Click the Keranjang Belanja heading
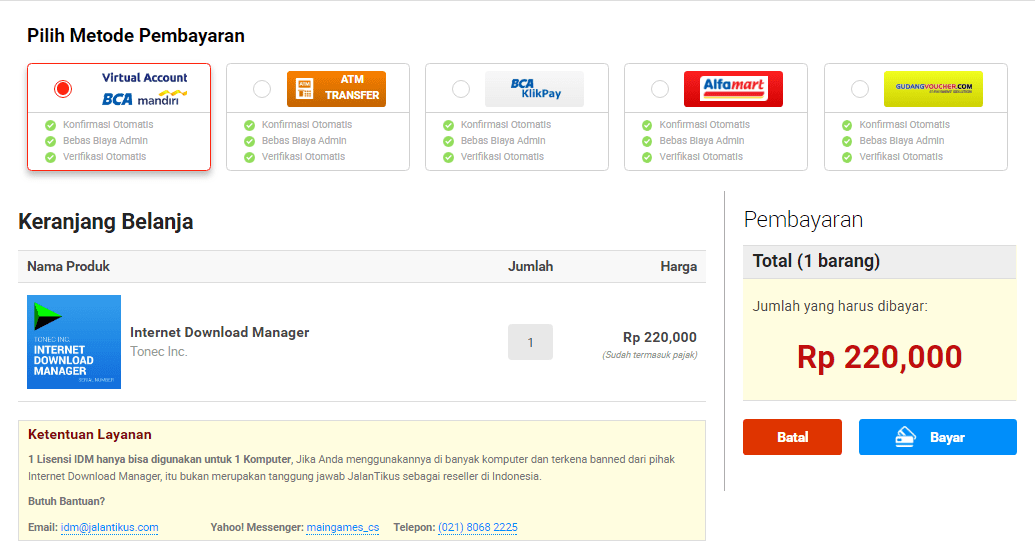 click(106, 222)
